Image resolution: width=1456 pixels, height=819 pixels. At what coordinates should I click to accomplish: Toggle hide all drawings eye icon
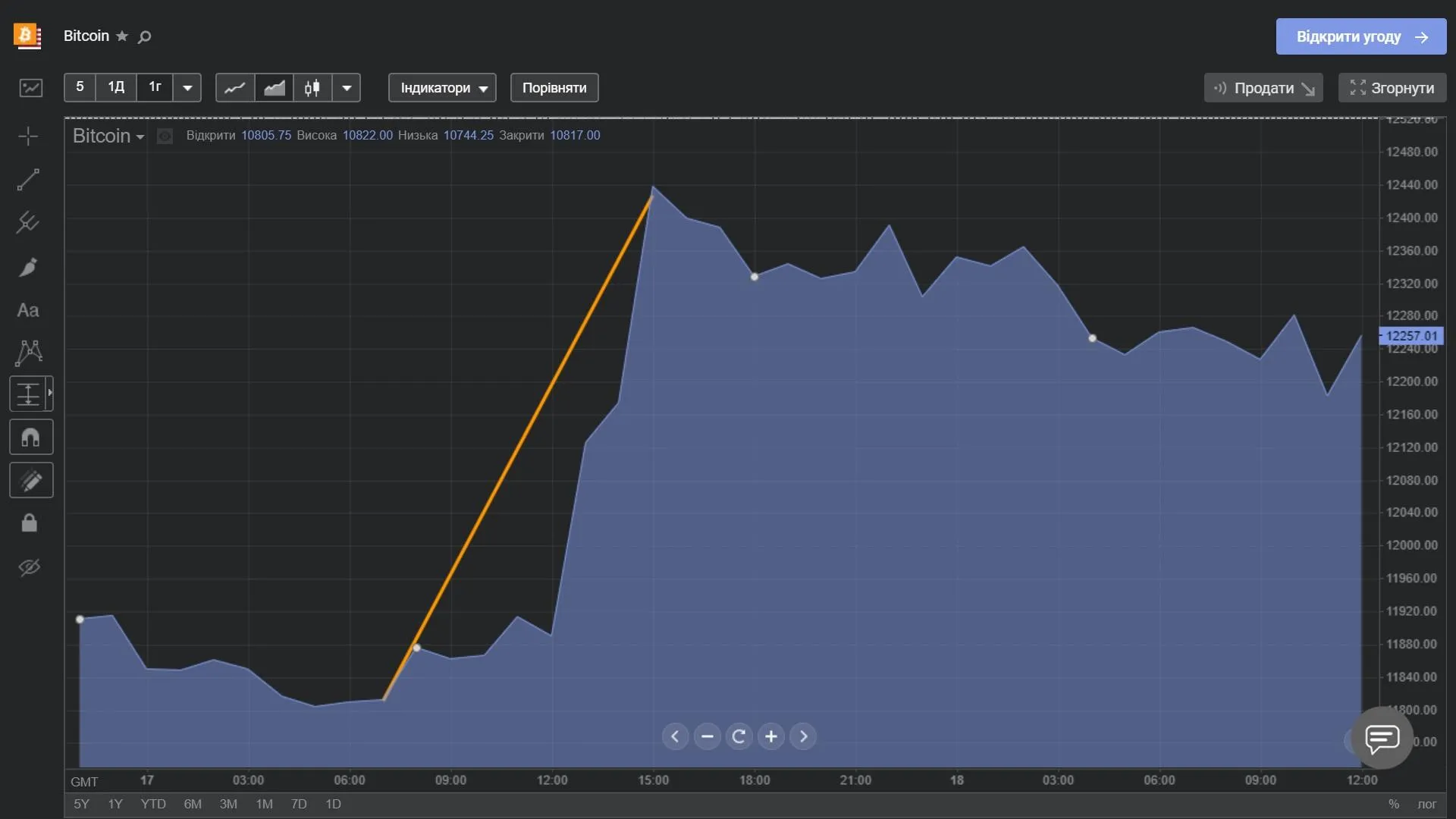coord(29,567)
